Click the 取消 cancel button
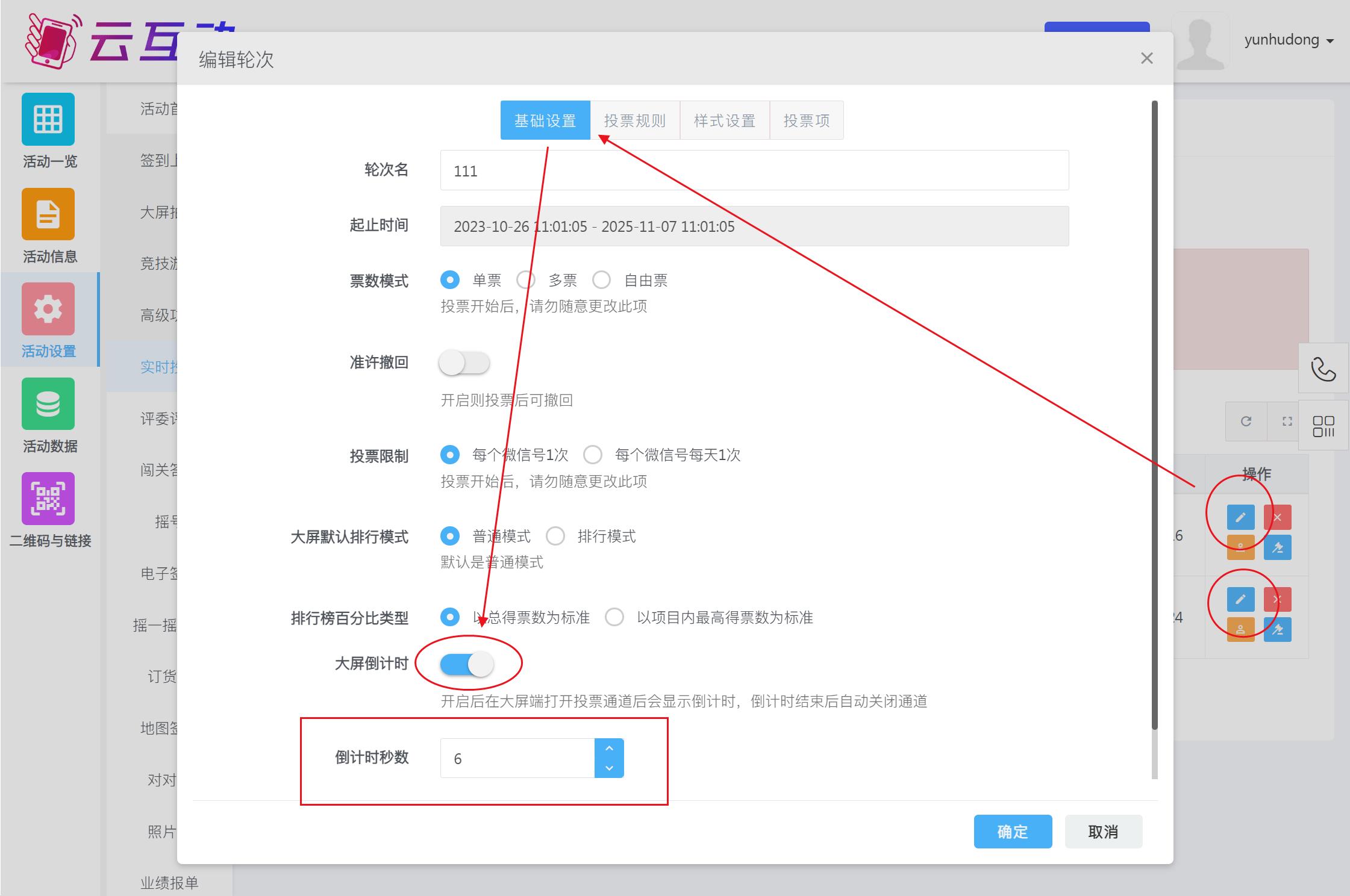Image resolution: width=1350 pixels, height=896 pixels. point(1102,832)
